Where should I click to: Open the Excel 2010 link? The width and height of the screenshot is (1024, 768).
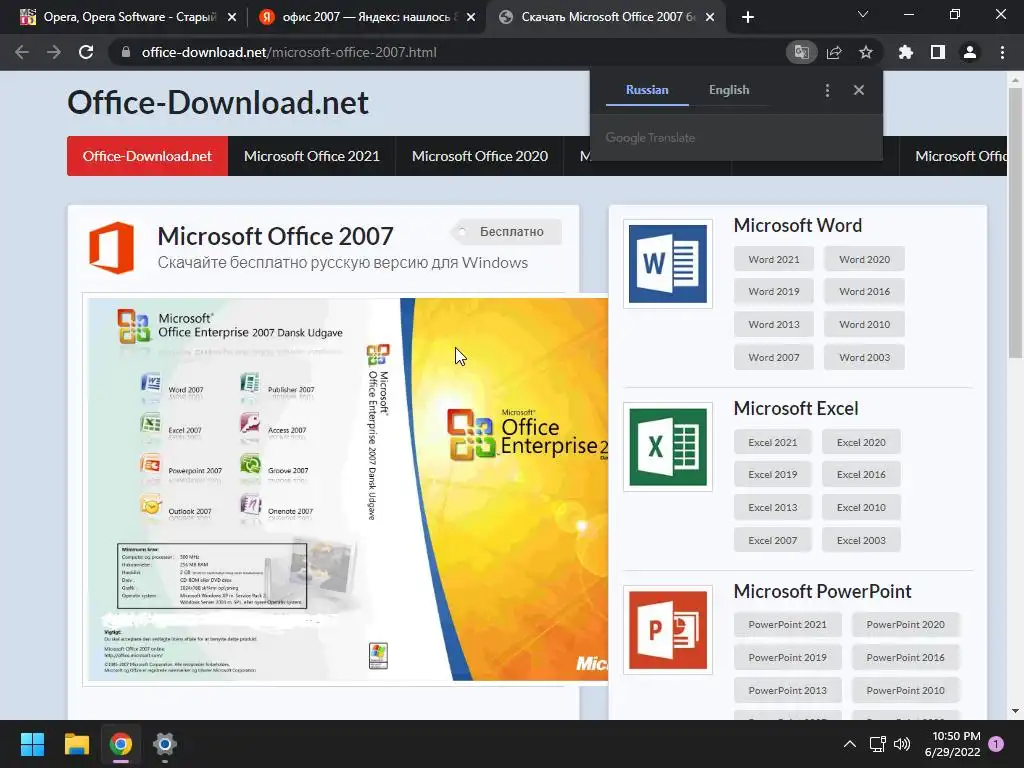[861, 507]
